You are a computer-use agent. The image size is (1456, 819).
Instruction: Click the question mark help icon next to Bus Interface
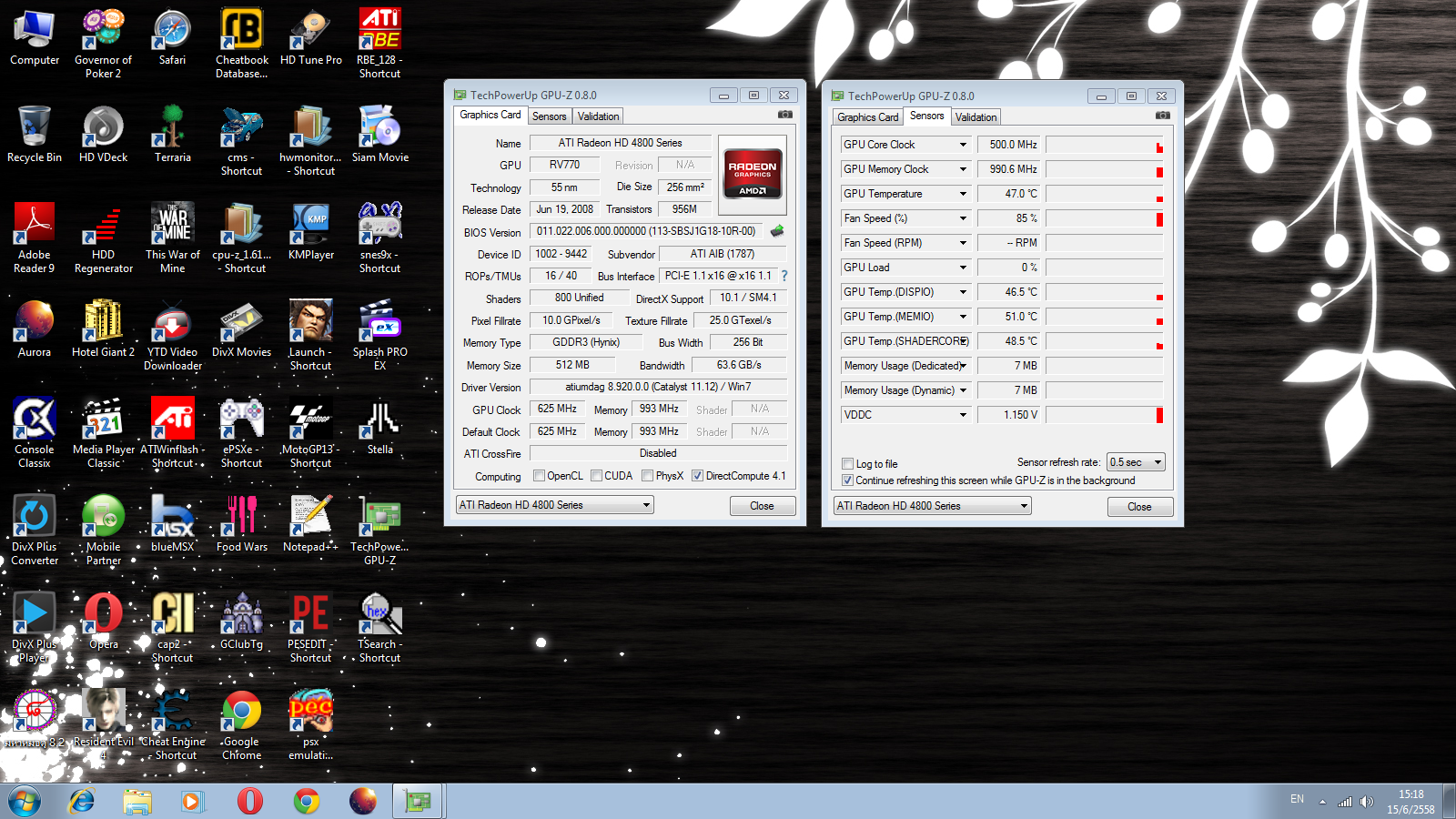coord(784,276)
